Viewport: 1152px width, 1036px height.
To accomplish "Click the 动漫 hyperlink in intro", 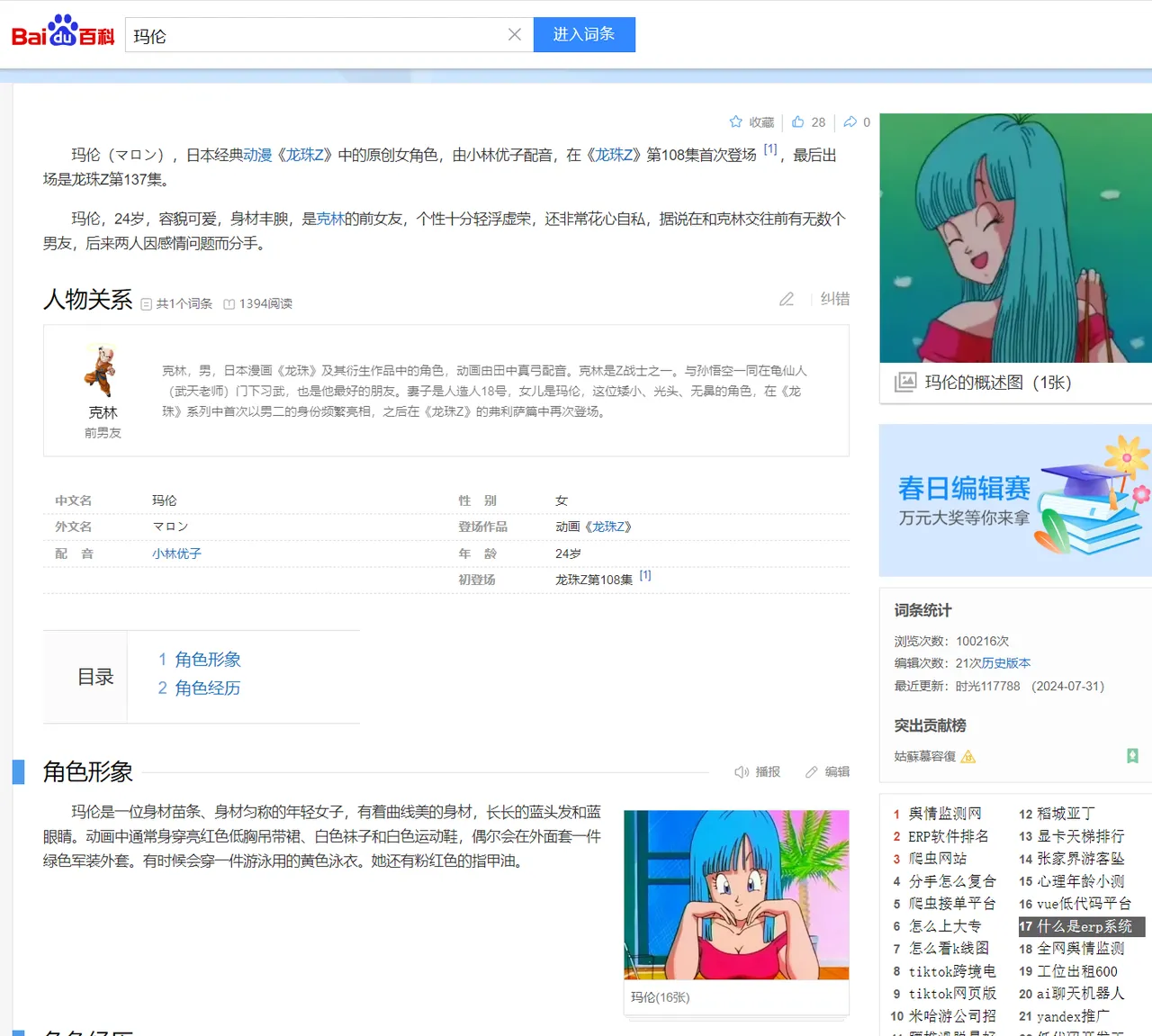I will click(257, 156).
